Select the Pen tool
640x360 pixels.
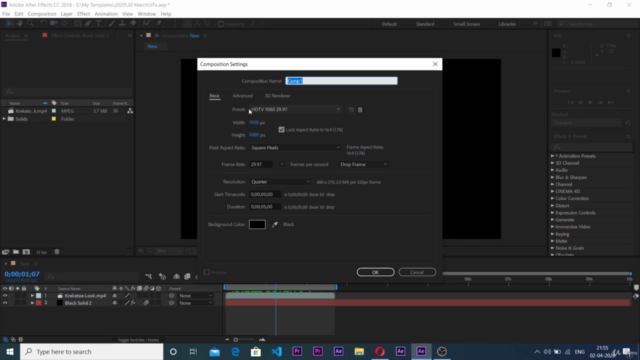88,24
